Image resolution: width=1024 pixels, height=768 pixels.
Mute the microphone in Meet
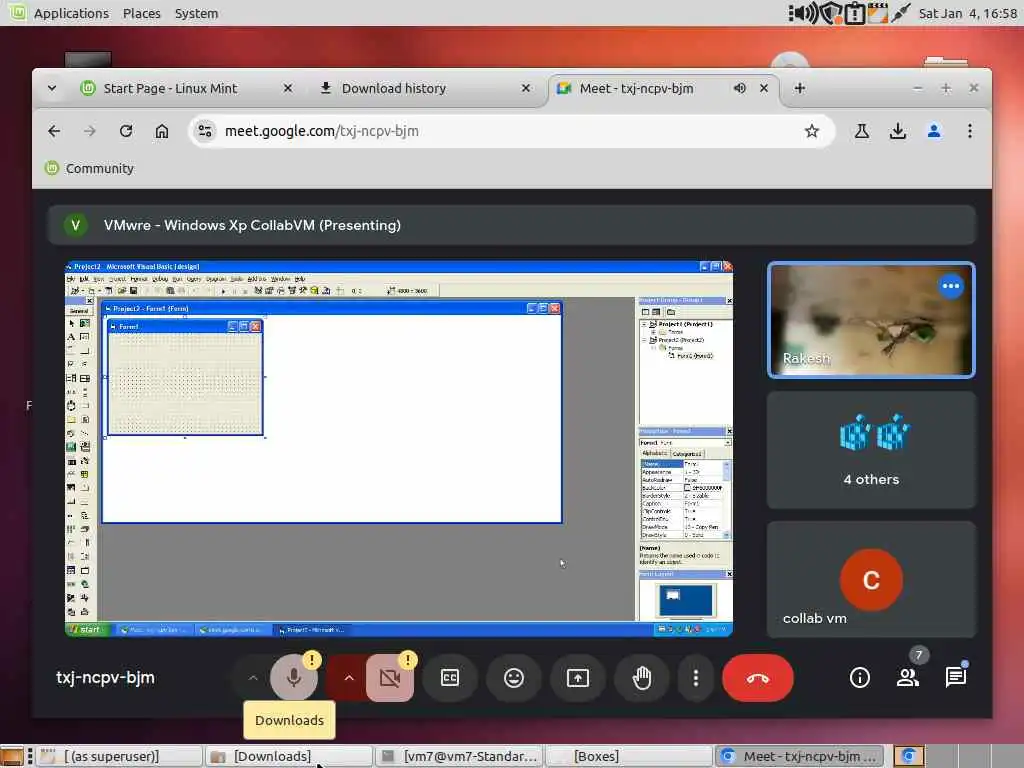click(294, 678)
